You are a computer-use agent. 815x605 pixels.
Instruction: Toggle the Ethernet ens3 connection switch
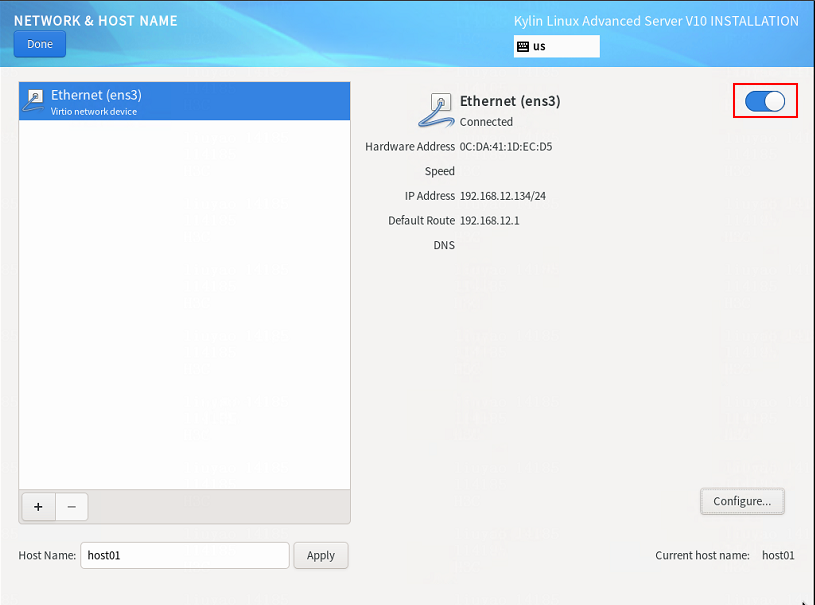[765, 101]
